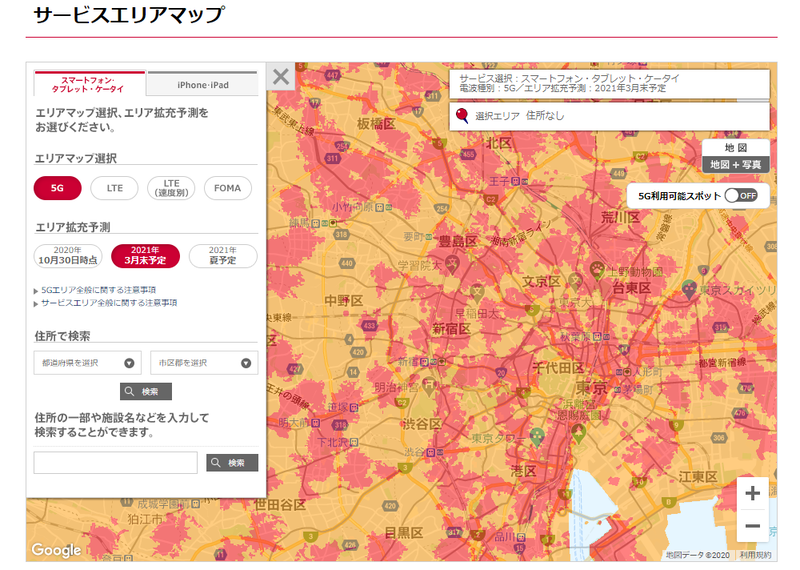The width and height of the screenshot is (800, 570).
Task: Click the 渋谷区 label on the map
Action: tap(422, 424)
